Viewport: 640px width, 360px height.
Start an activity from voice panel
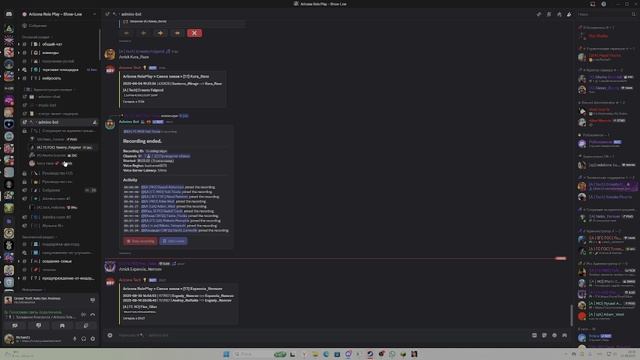tap(62, 325)
